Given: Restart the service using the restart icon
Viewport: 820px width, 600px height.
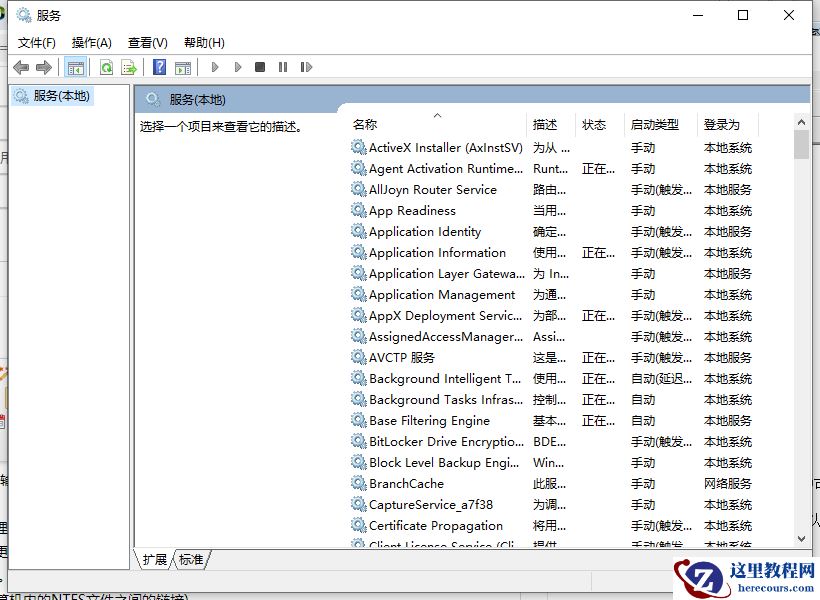Looking at the screenshot, I should coord(306,67).
